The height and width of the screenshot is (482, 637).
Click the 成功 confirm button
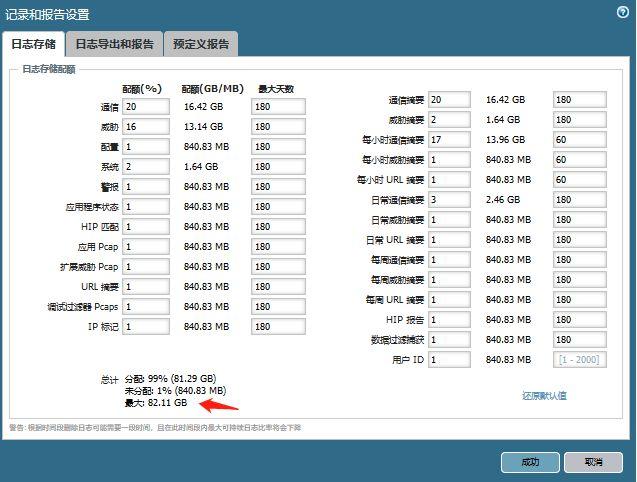[x=530, y=462]
